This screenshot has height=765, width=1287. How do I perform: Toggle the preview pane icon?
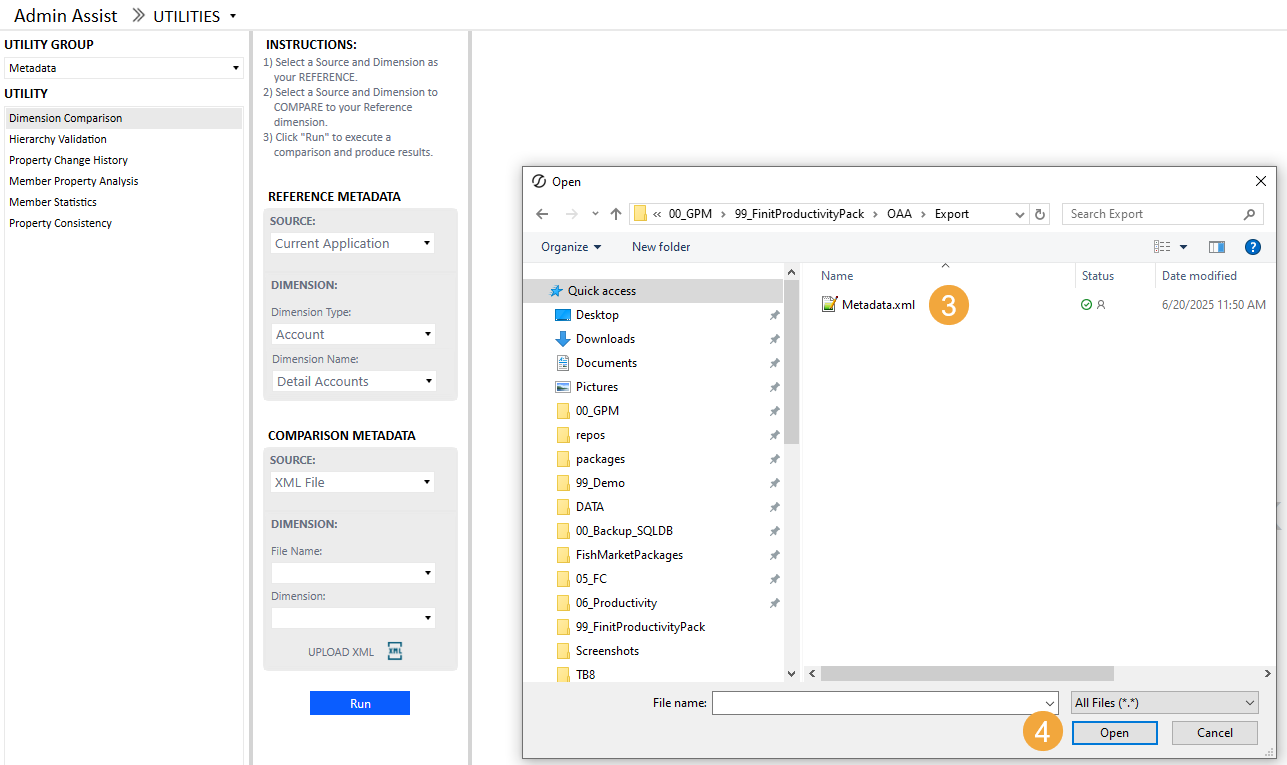[x=1216, y=247]
